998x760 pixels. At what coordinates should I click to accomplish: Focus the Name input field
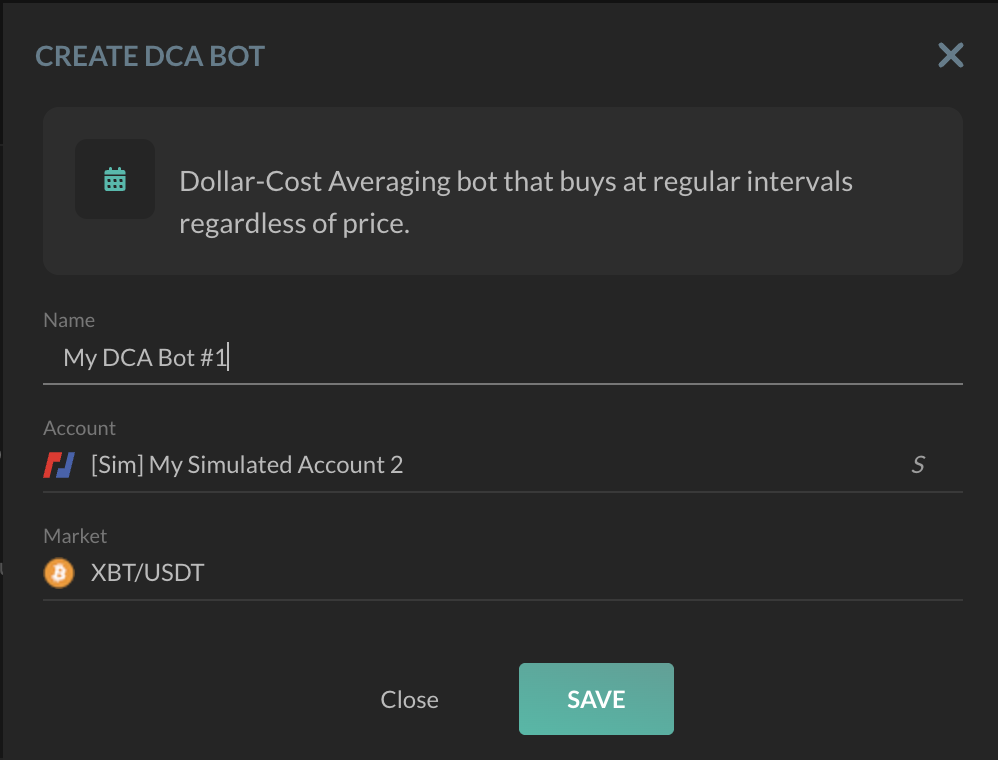400,357
